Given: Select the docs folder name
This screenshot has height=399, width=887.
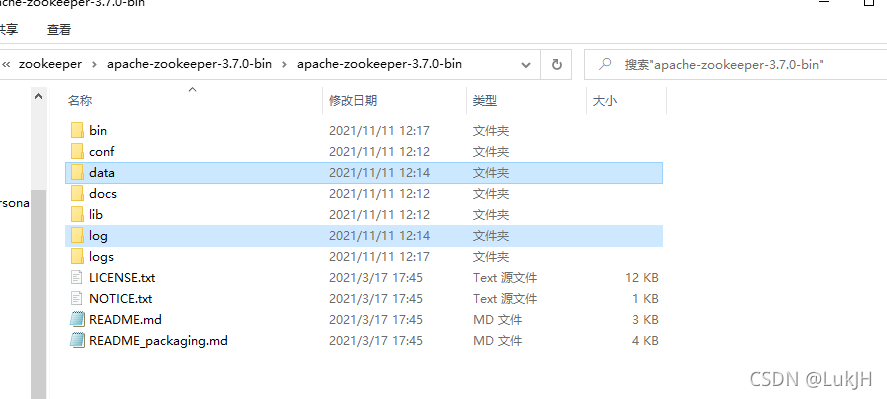Looking at the screenshot, I should pos(103,194).
